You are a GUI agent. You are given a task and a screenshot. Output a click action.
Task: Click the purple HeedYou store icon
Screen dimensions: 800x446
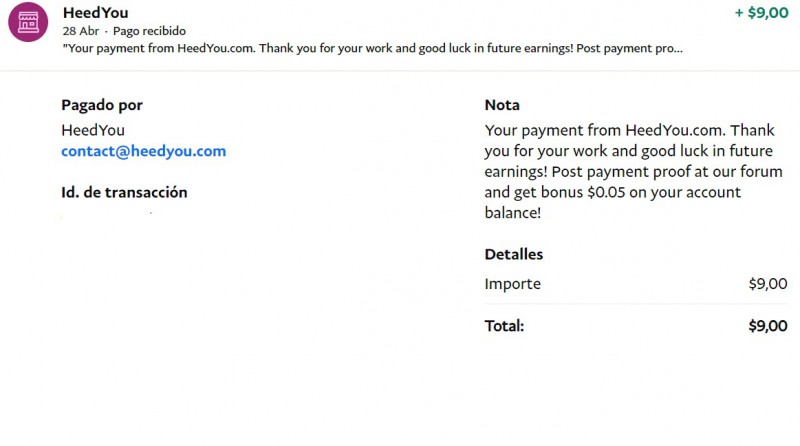[28, 22]
